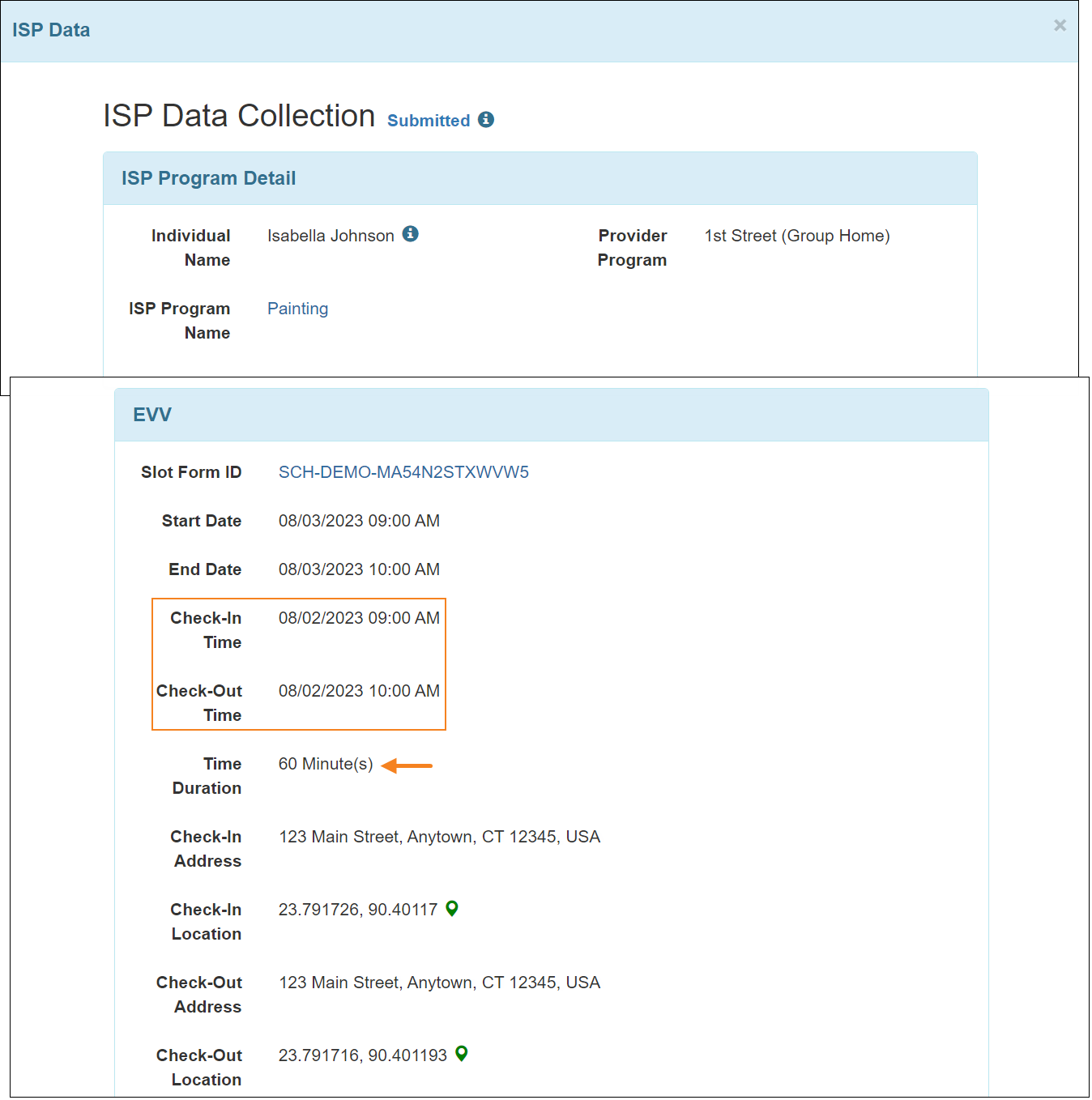Image resolution: width=1092 pixels, height=1100 pixels.
Task: Click the name Isabella Johnson
Action: click(331, 236)
